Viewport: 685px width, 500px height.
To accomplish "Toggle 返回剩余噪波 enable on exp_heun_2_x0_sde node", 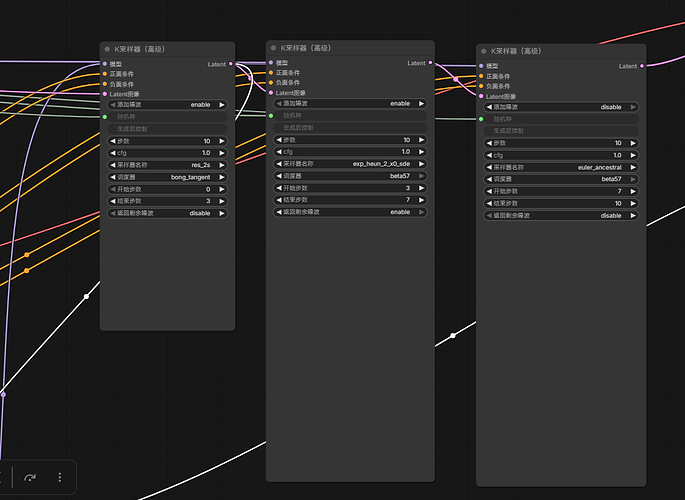I will click(350, 212).
